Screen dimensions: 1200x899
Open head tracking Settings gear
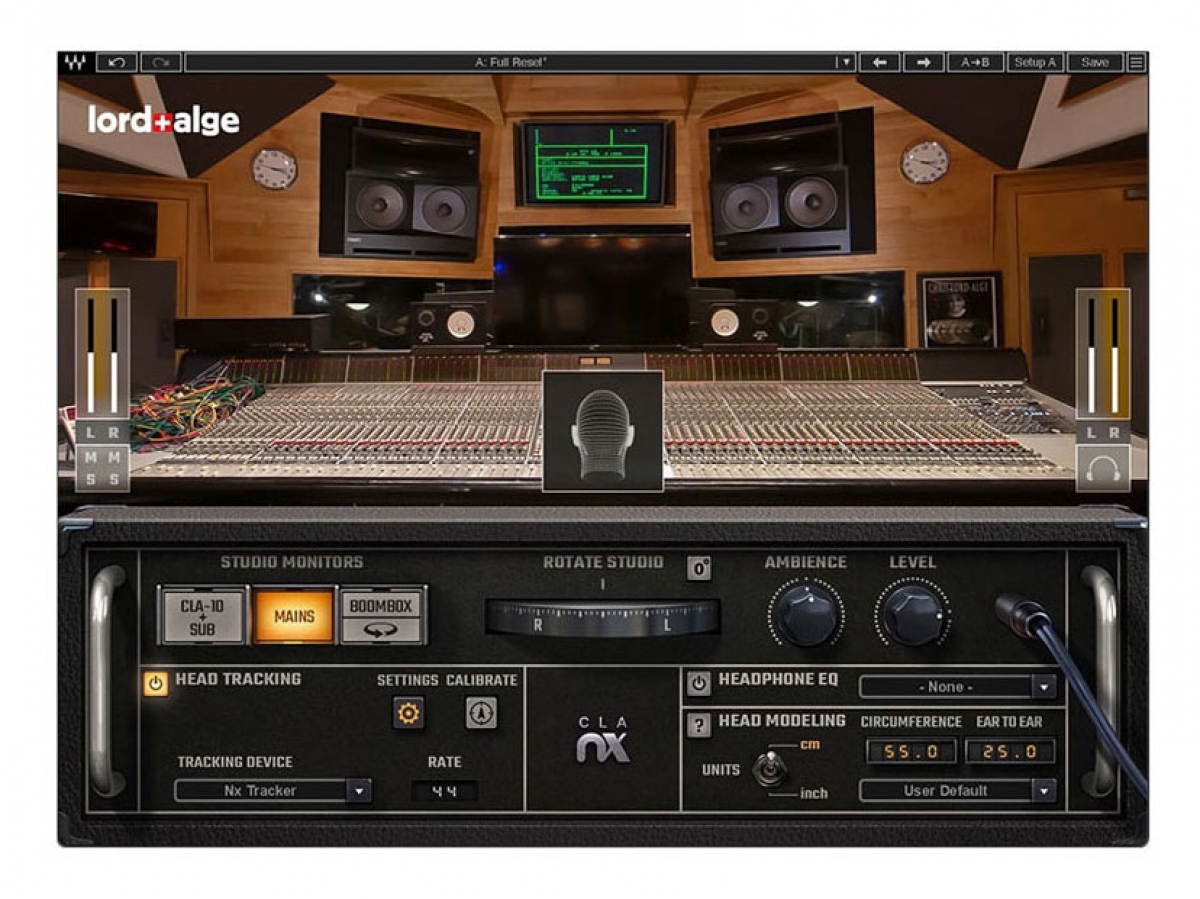408,713
